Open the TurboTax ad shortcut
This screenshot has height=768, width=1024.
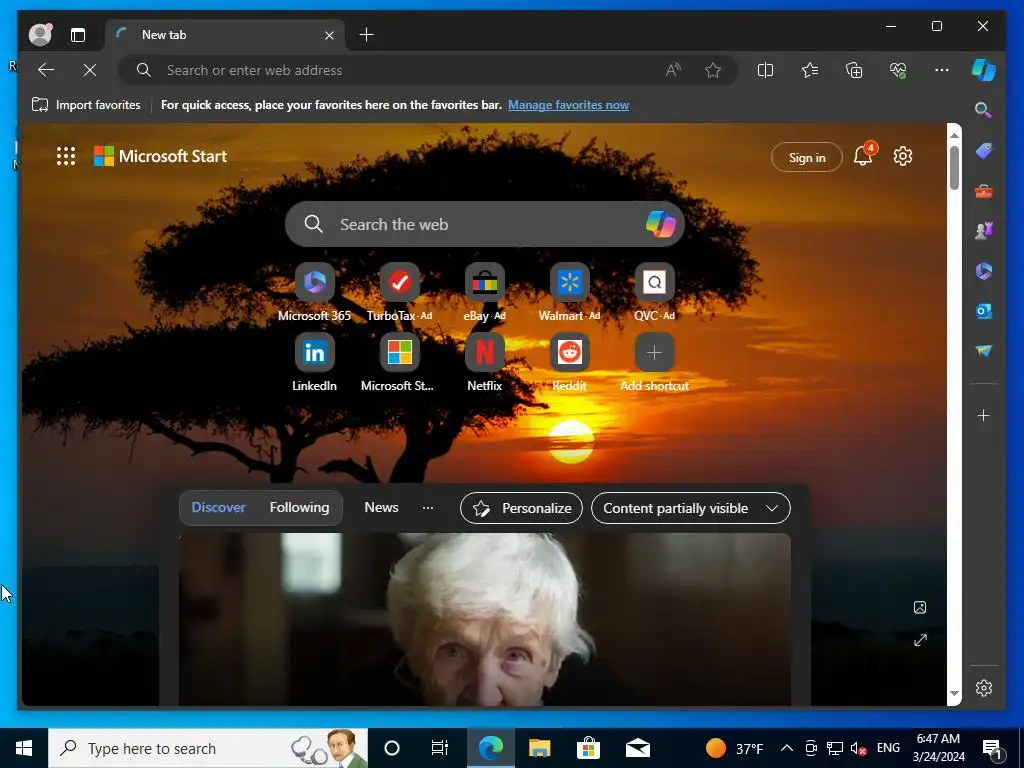(399, 293)
